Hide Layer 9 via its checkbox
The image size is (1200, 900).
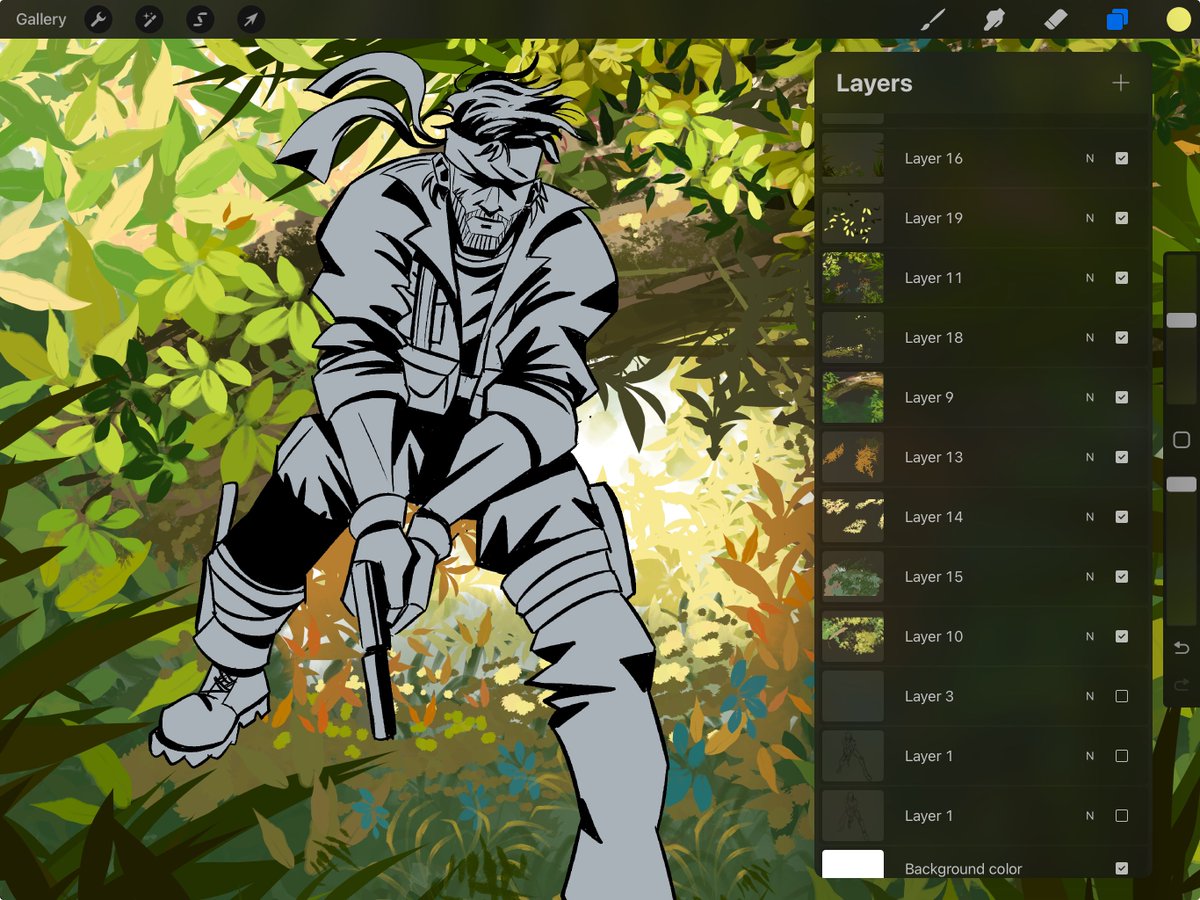pyautogui.click(x=1121, y=397)
